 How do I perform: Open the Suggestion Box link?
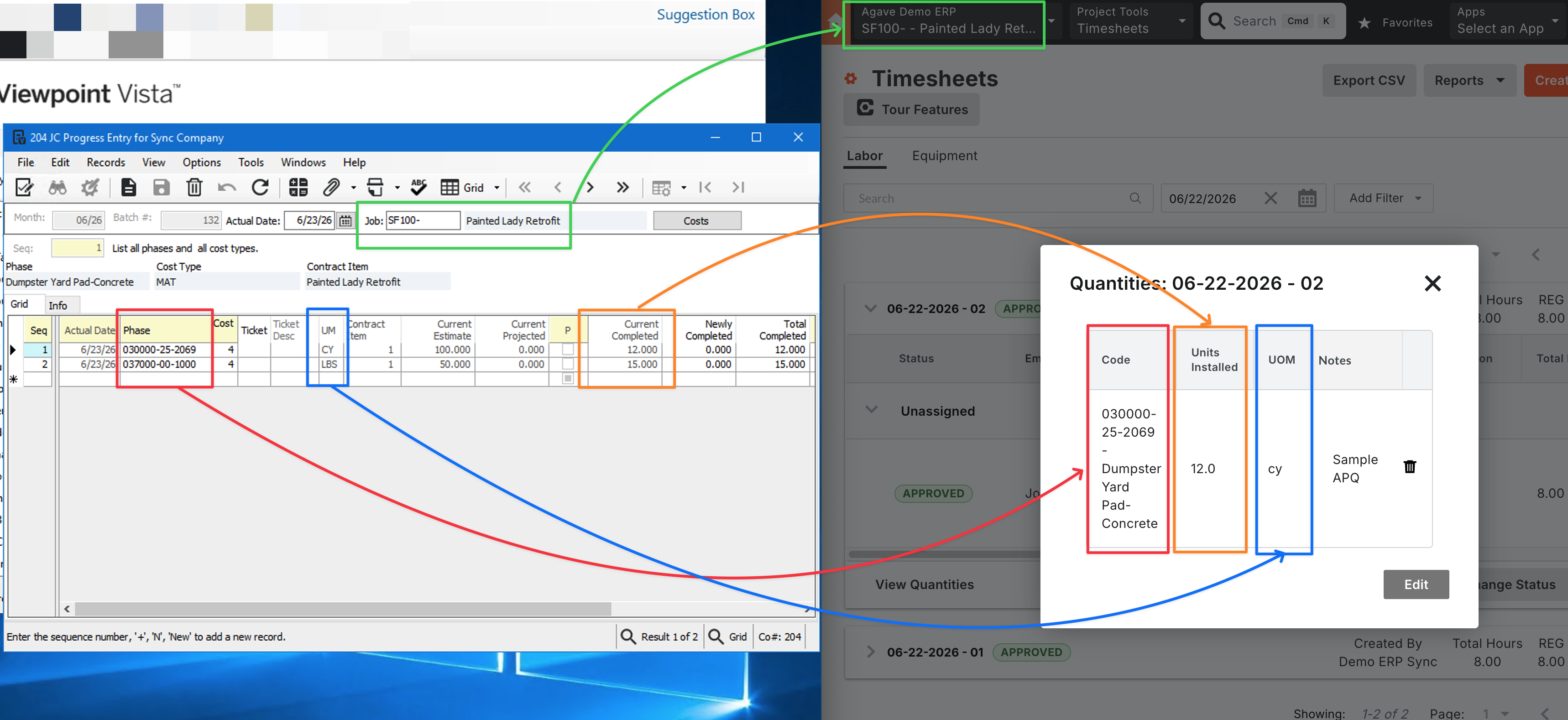tap(705, 15)
